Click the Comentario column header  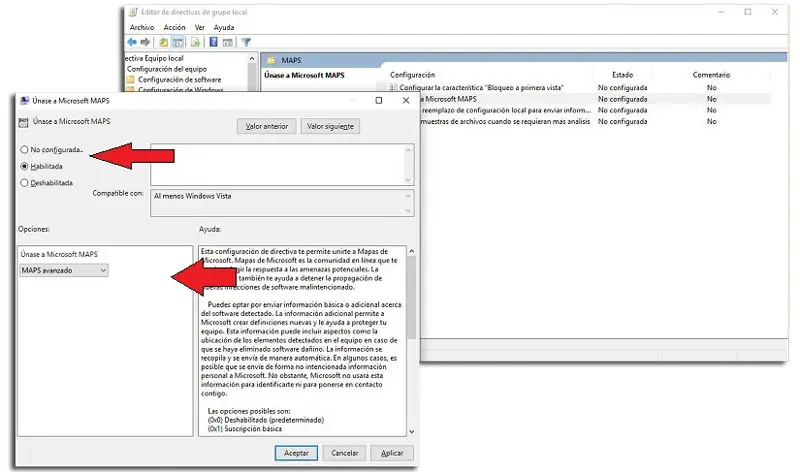point(711,75)
